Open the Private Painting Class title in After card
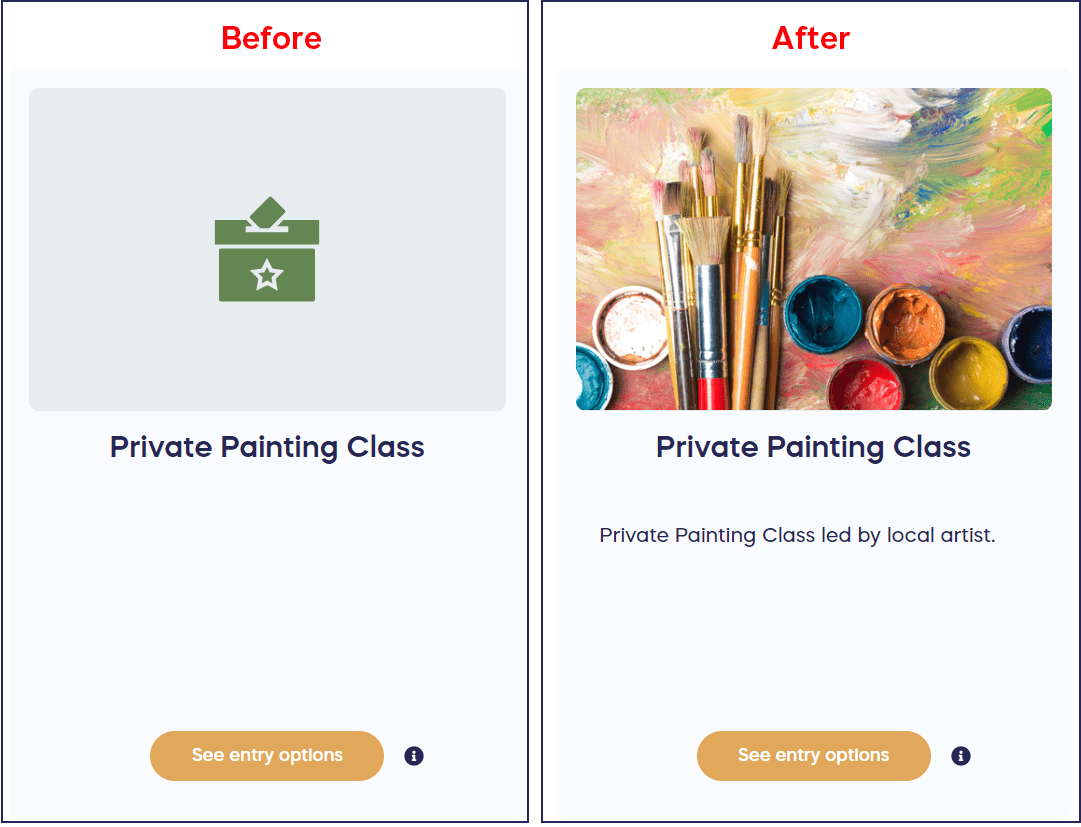1081x827 pixels. [x=813, y=447]
